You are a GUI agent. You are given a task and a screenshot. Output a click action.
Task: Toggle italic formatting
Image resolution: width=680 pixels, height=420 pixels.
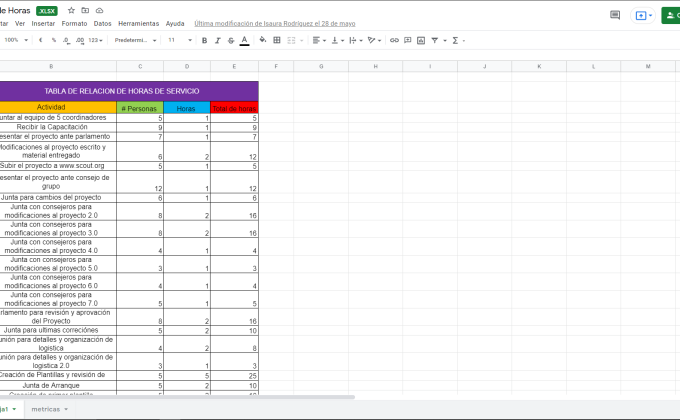[x=218, y=40]
